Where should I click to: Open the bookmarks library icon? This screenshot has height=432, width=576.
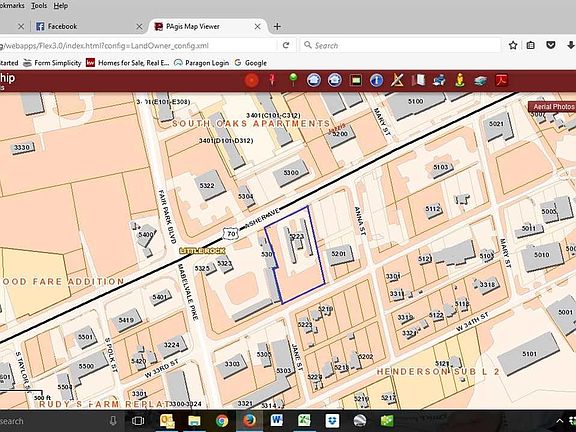tap(531, 45)
